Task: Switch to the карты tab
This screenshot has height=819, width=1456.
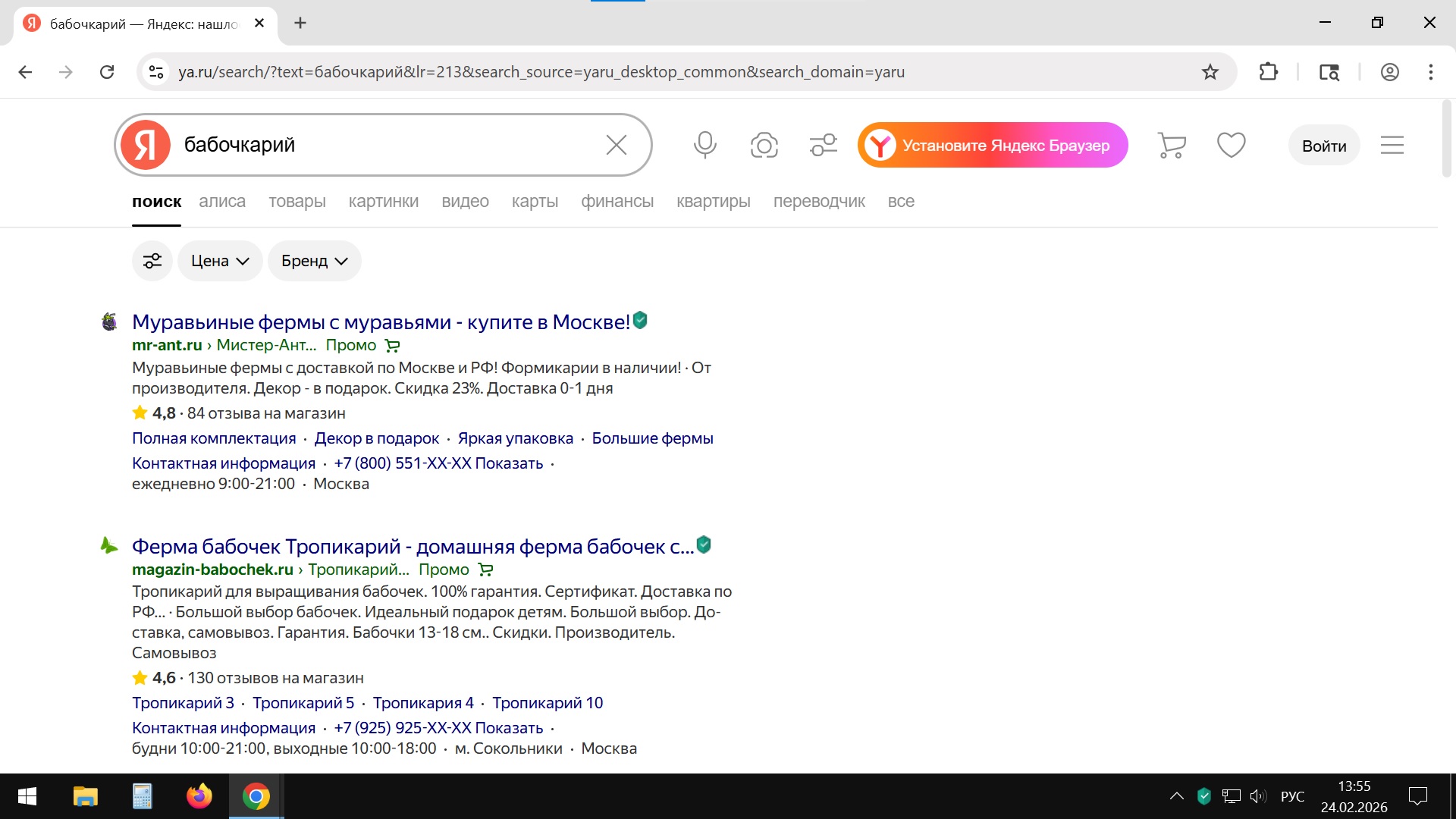Action: coord(535,202)
